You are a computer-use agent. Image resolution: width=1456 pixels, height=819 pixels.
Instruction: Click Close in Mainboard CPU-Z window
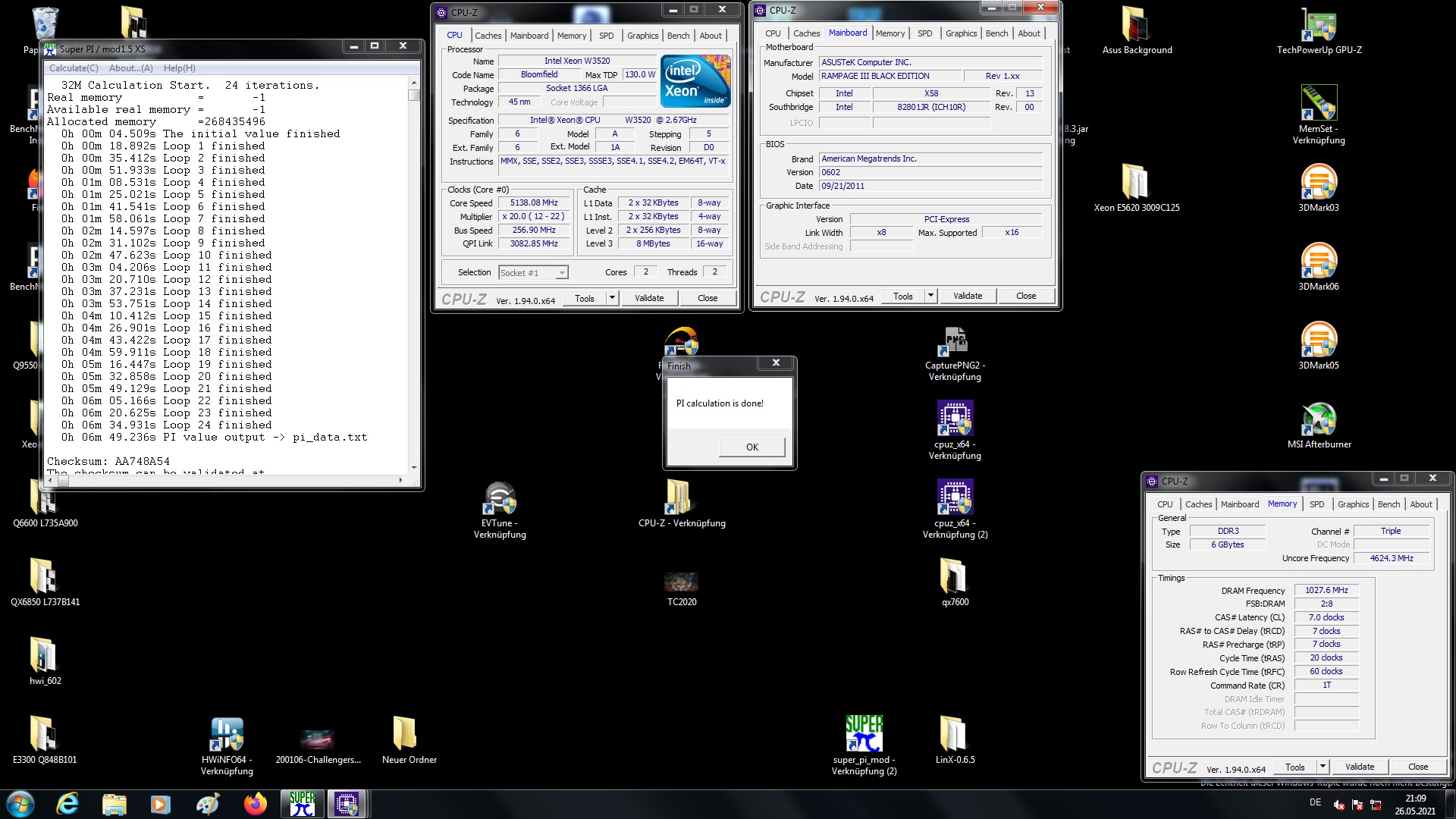1025,296
